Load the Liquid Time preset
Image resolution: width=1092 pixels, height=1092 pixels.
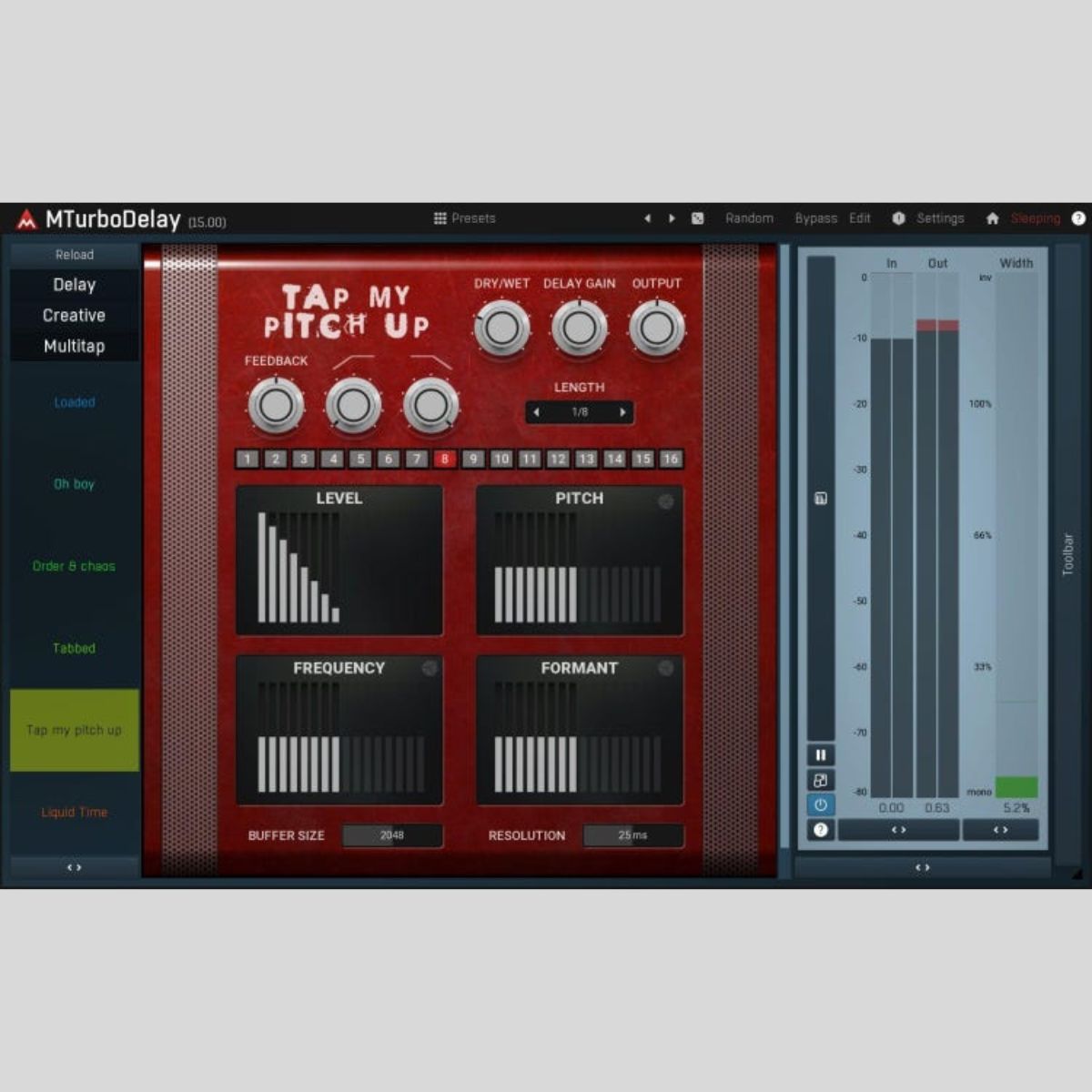[x=75, y=812]
